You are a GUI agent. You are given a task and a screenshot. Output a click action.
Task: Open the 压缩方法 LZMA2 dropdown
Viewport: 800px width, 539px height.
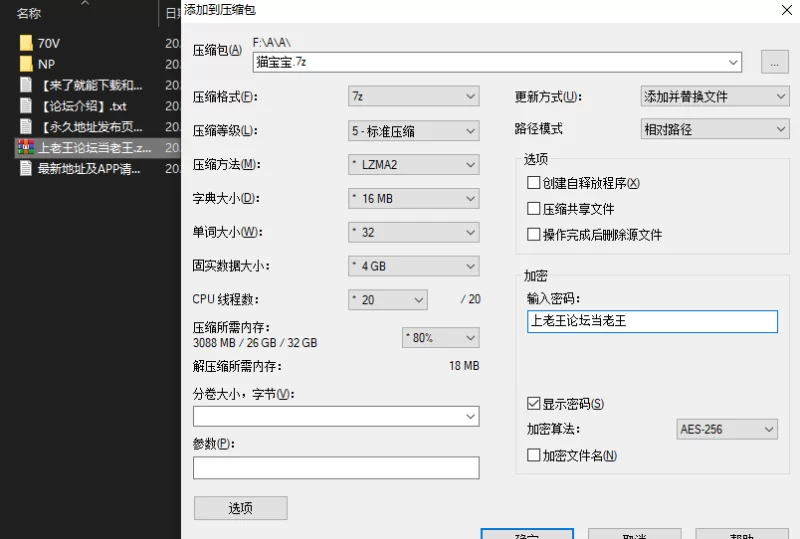[x=414, y=164]
